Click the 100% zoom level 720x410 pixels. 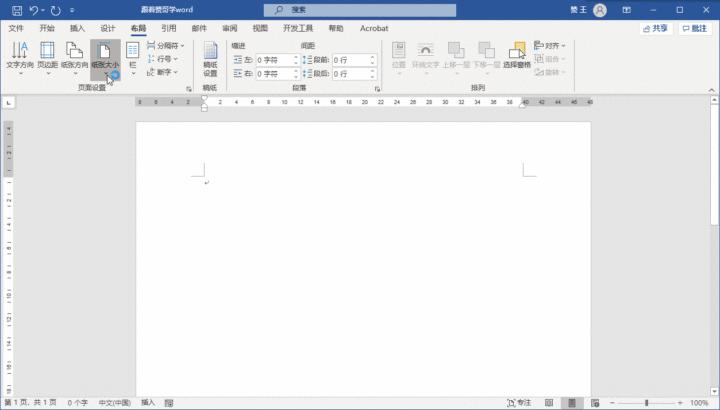699,403
